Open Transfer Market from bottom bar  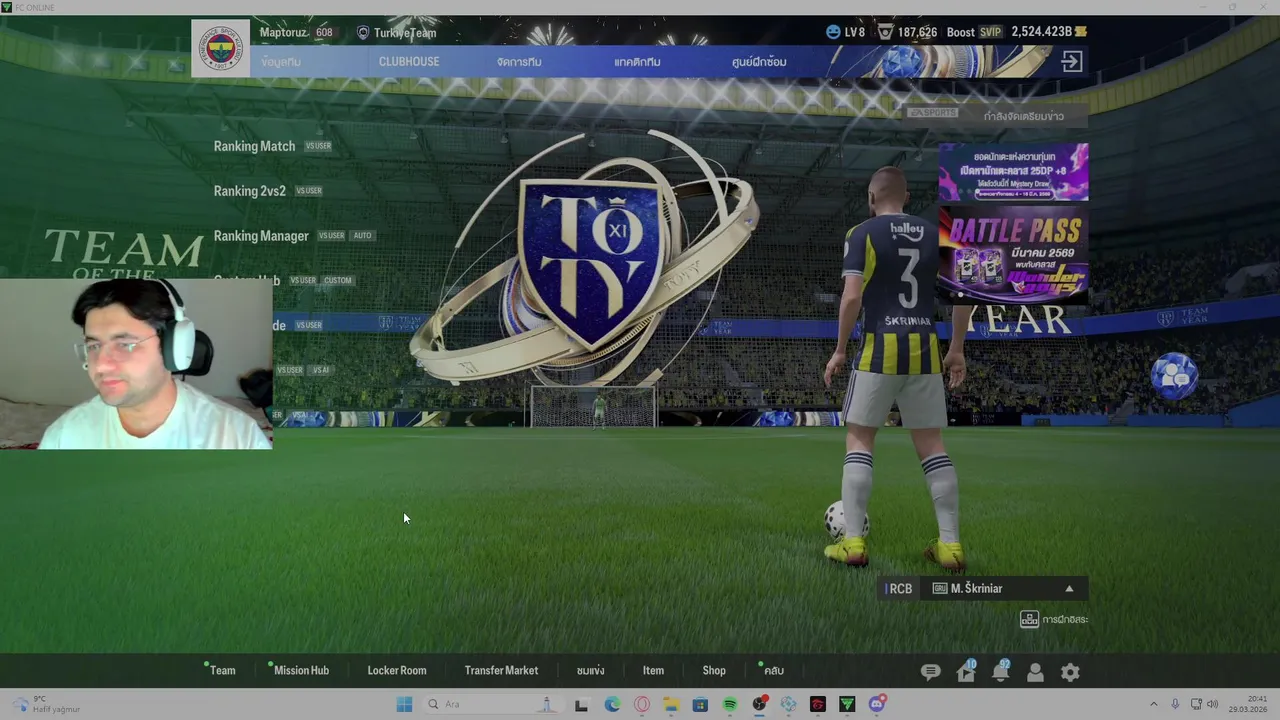[501, 671]
